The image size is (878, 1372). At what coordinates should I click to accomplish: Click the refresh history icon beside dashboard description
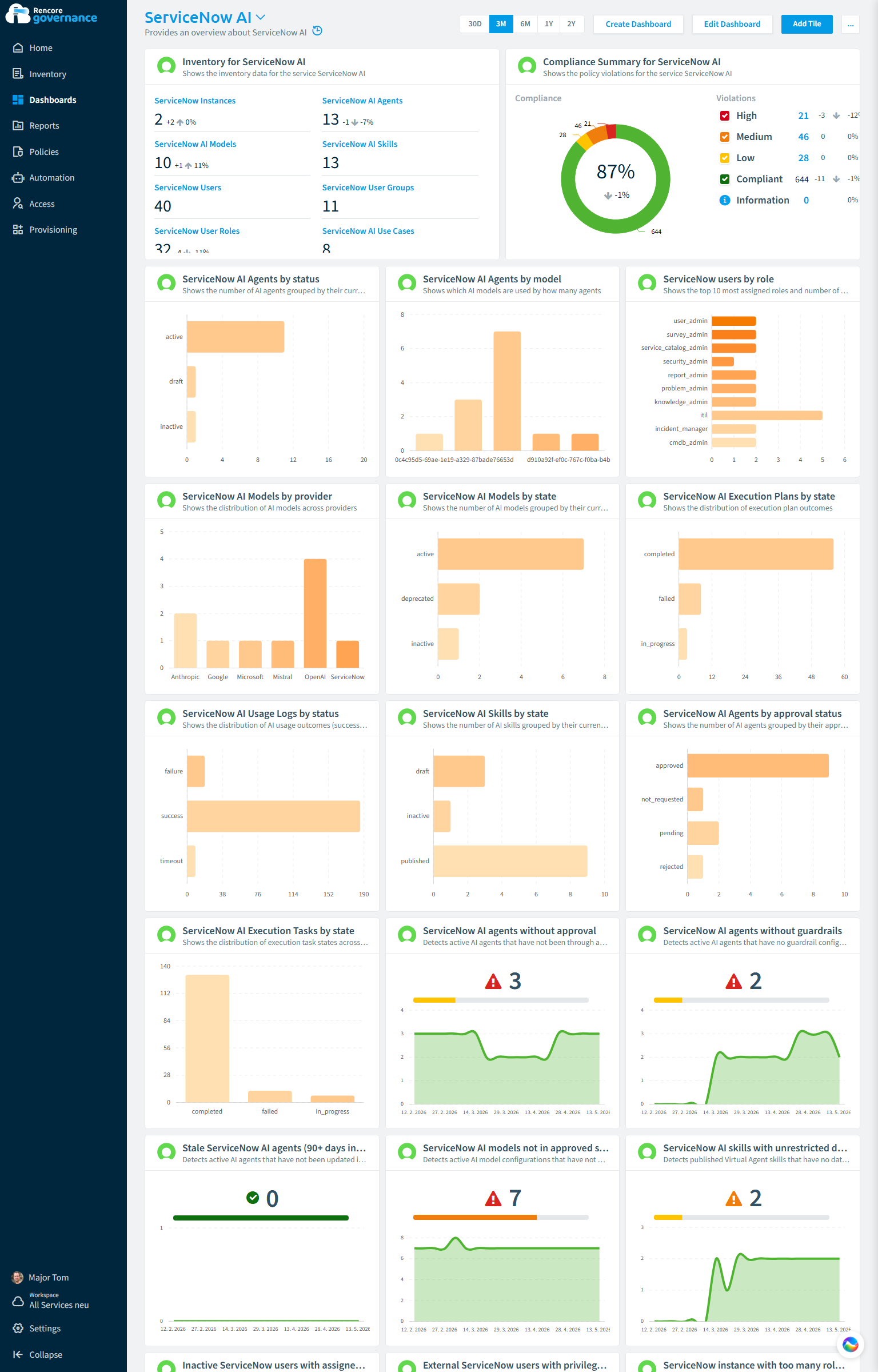click(317, 31)
